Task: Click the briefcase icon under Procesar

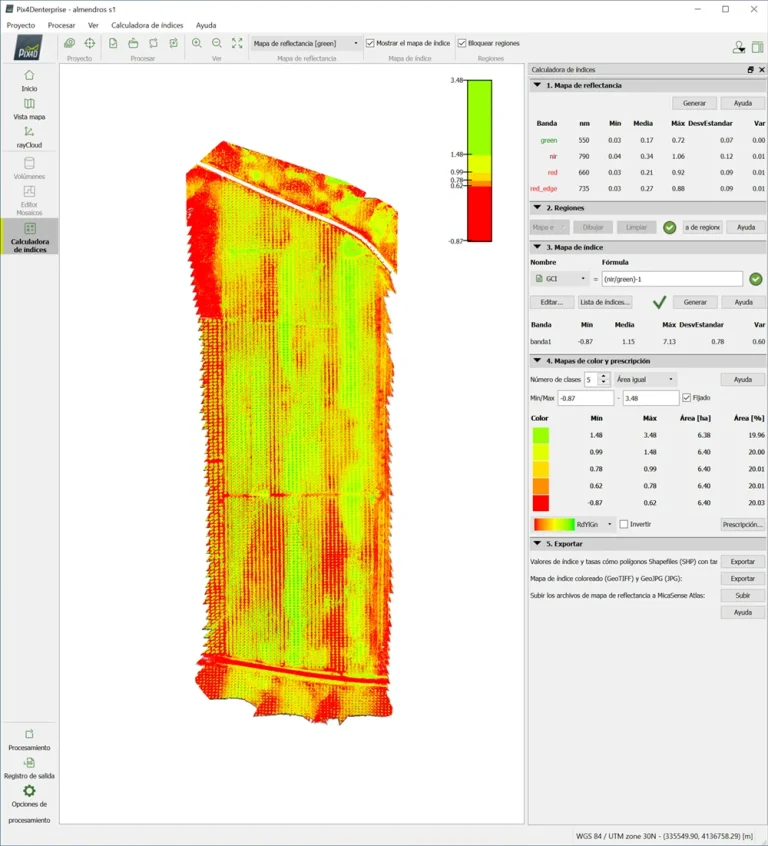Action: [133, 43]
